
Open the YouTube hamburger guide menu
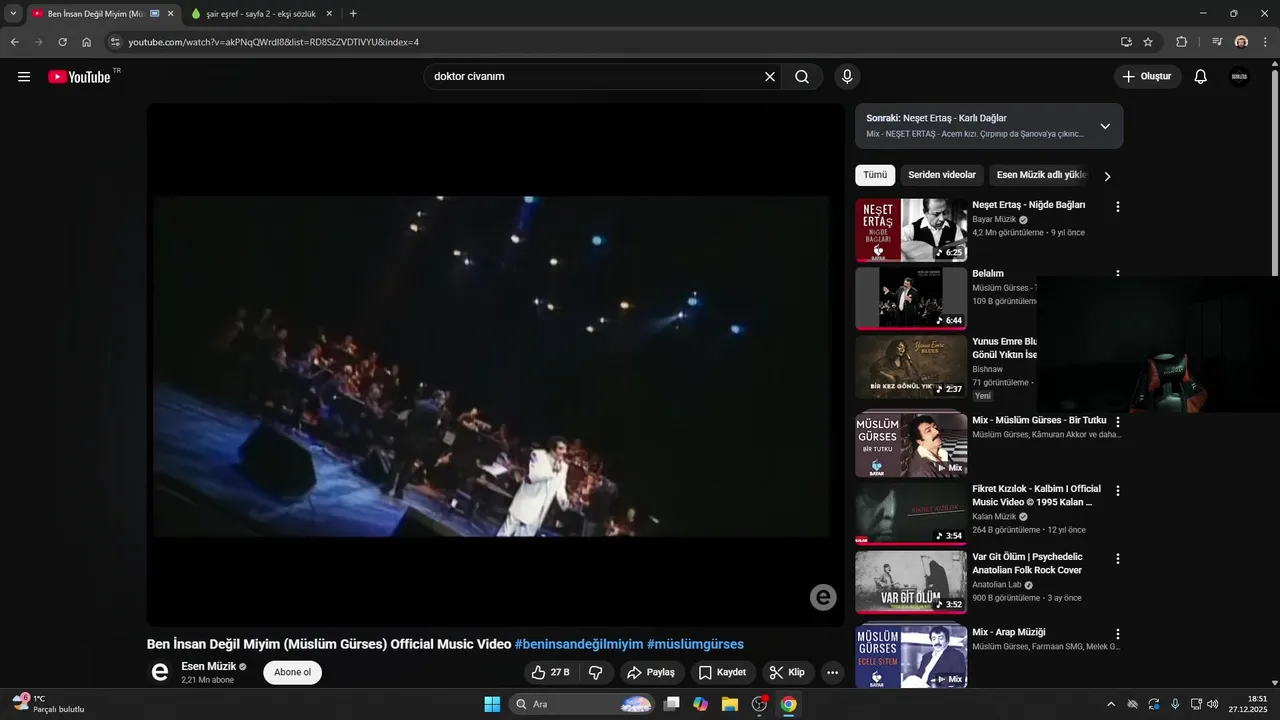click(x=24, y=77)
